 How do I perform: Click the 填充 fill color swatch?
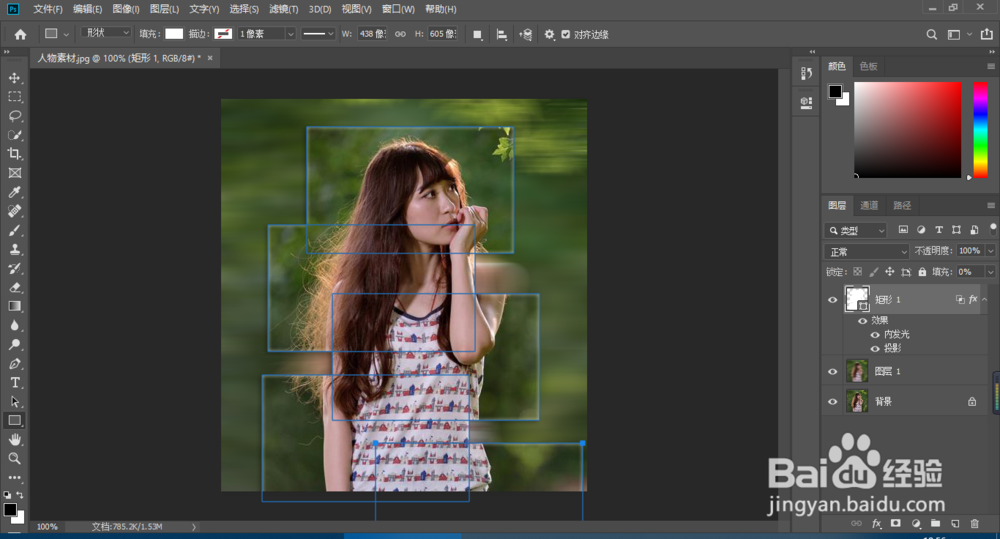[174, 34]
